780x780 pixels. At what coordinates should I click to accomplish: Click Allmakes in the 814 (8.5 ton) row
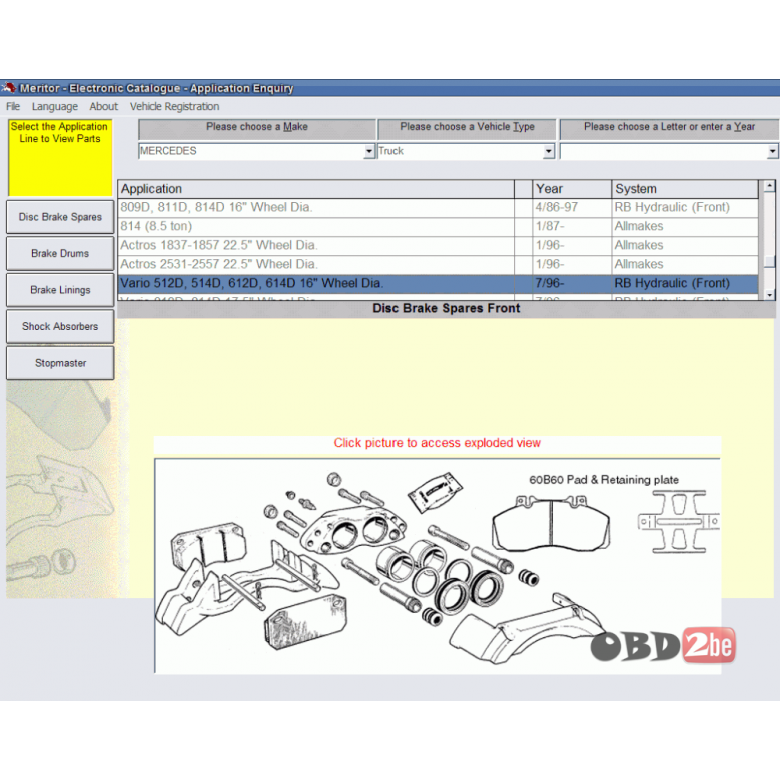pyautogui.click(x=684, y=226)
